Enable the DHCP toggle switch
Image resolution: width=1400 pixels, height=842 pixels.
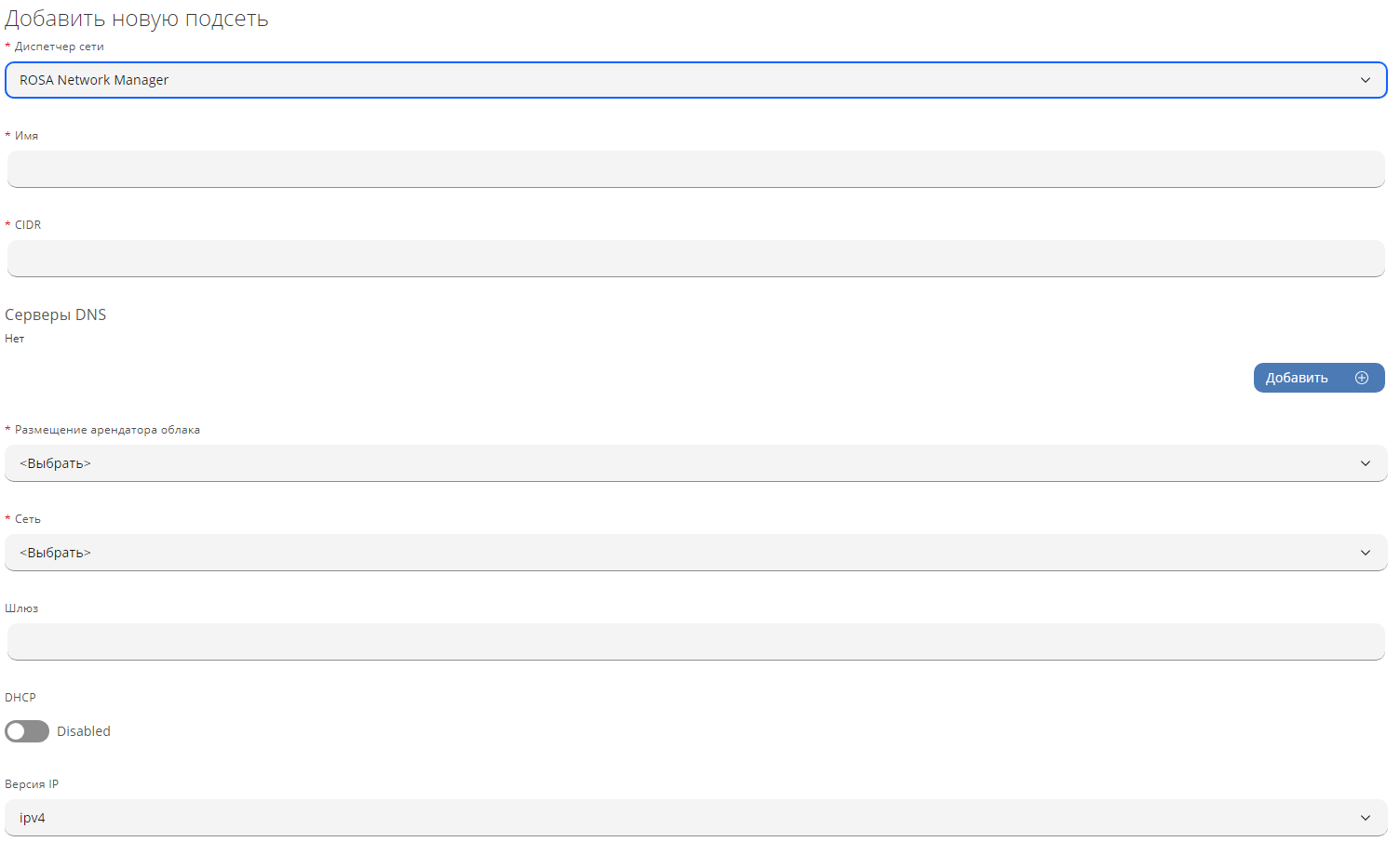(27, 731)
